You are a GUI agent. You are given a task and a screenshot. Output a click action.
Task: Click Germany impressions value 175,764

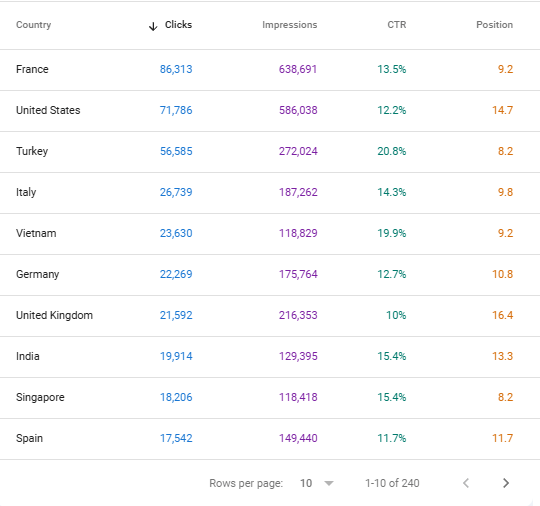point(298,274)
